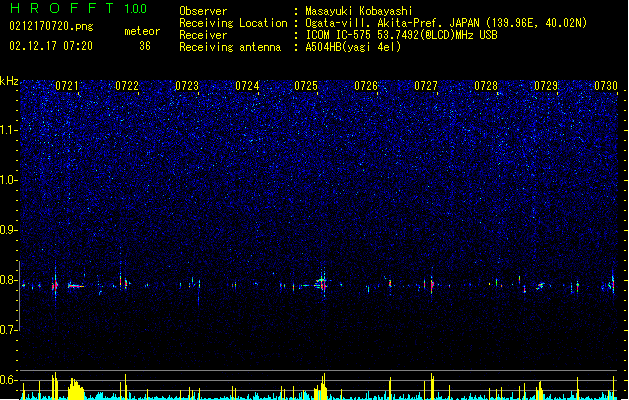Click the Observer label
This screenshot has height=400, width=629.
point(203,11)
